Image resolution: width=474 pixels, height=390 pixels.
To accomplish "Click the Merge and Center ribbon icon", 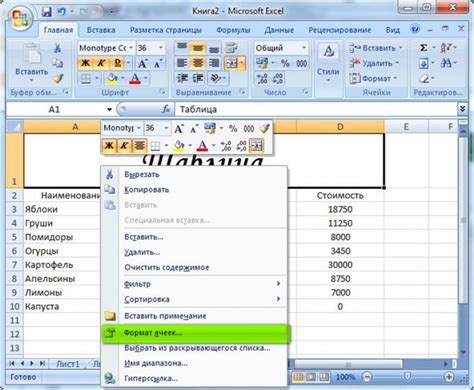I will 232,63.
